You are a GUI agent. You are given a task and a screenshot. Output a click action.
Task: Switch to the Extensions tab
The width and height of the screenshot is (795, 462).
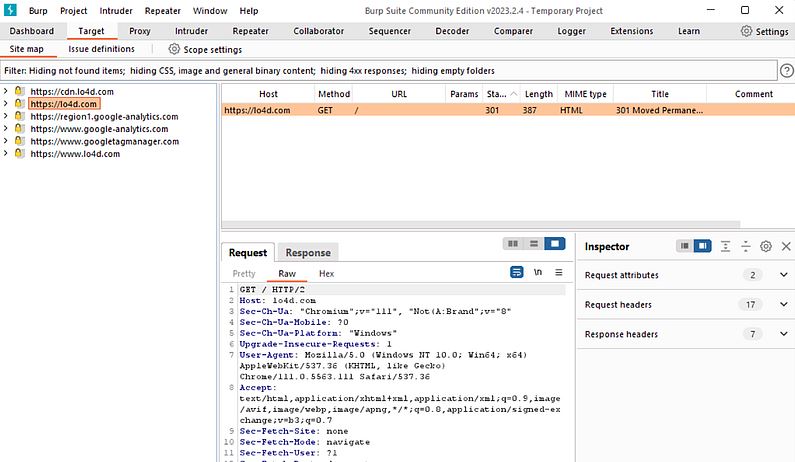(x=632, y=31)
